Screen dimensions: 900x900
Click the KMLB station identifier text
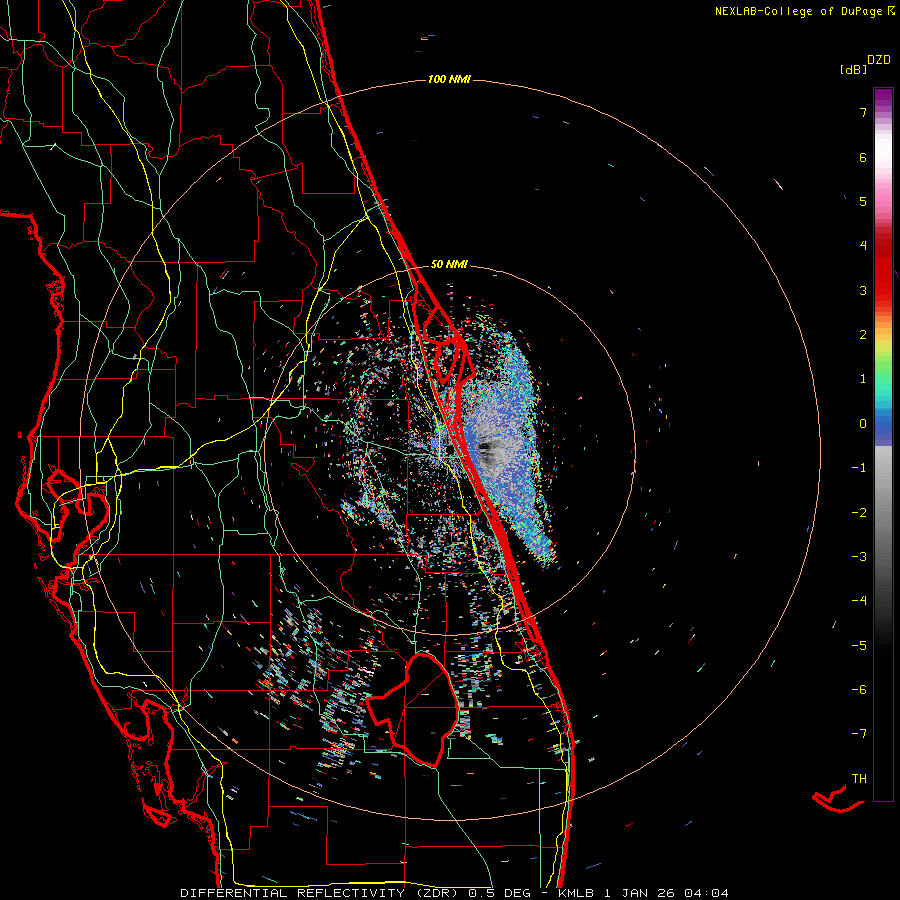577,893
